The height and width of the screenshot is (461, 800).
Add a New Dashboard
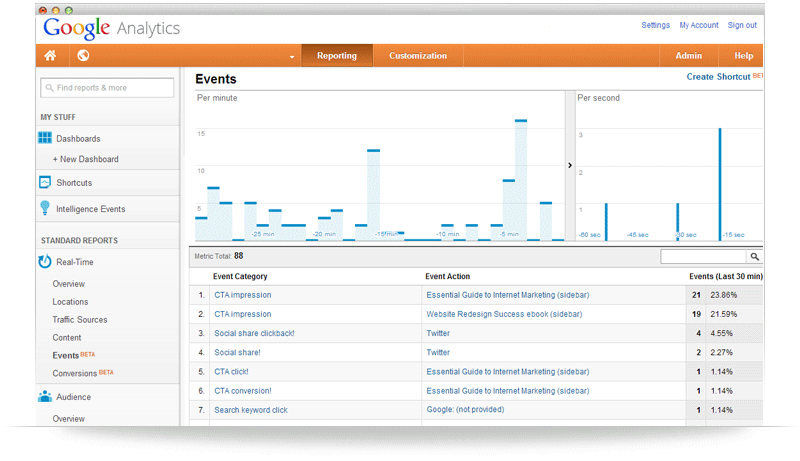click(86, 159)
